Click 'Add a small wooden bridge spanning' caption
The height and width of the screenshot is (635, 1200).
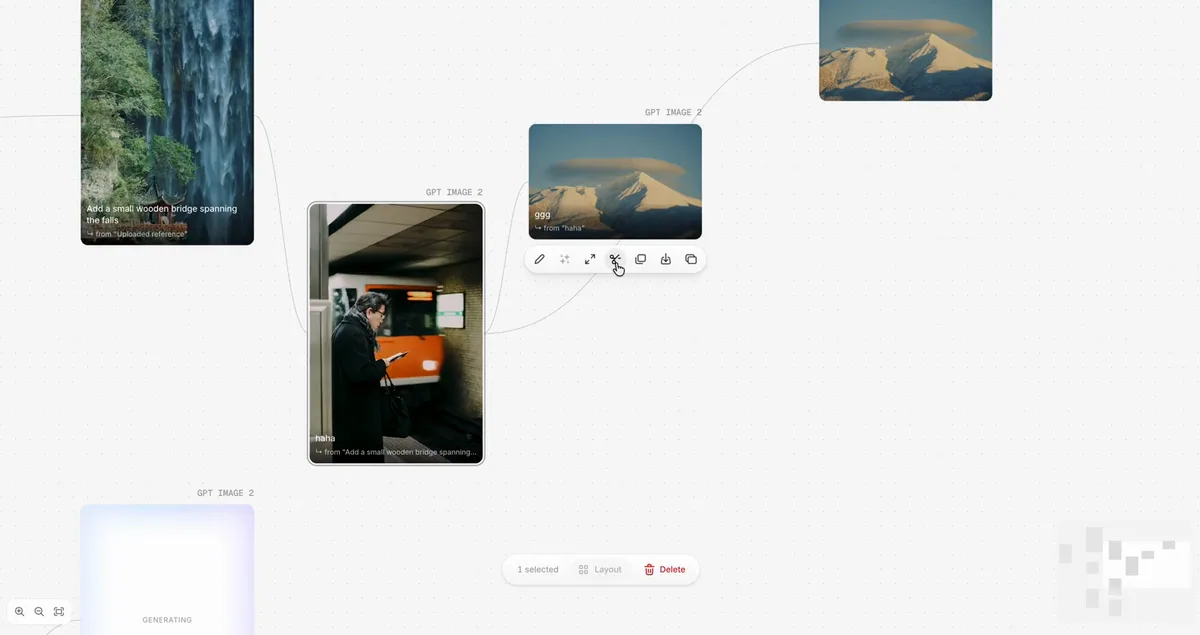point(162,214)
